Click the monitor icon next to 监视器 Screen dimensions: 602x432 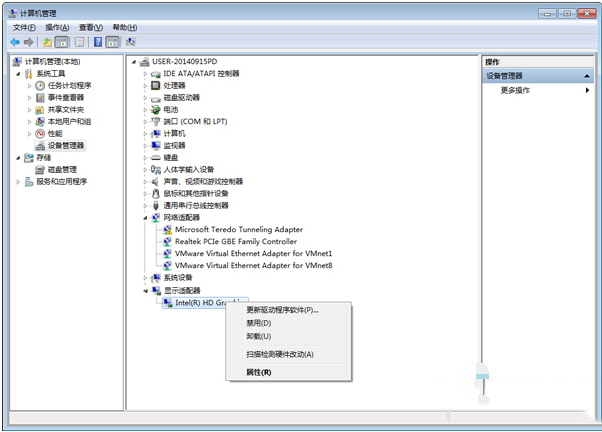tap(155, 146)
